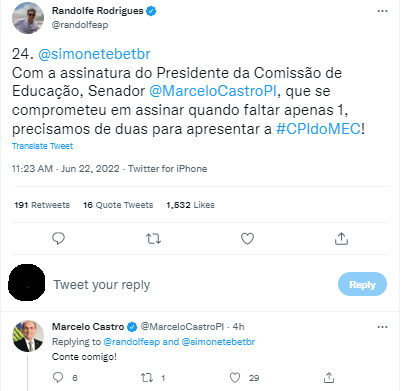The height and width of the screenshot is (391, 405).
Task: Click the Reply button
Action: click(x=362, y=284)
